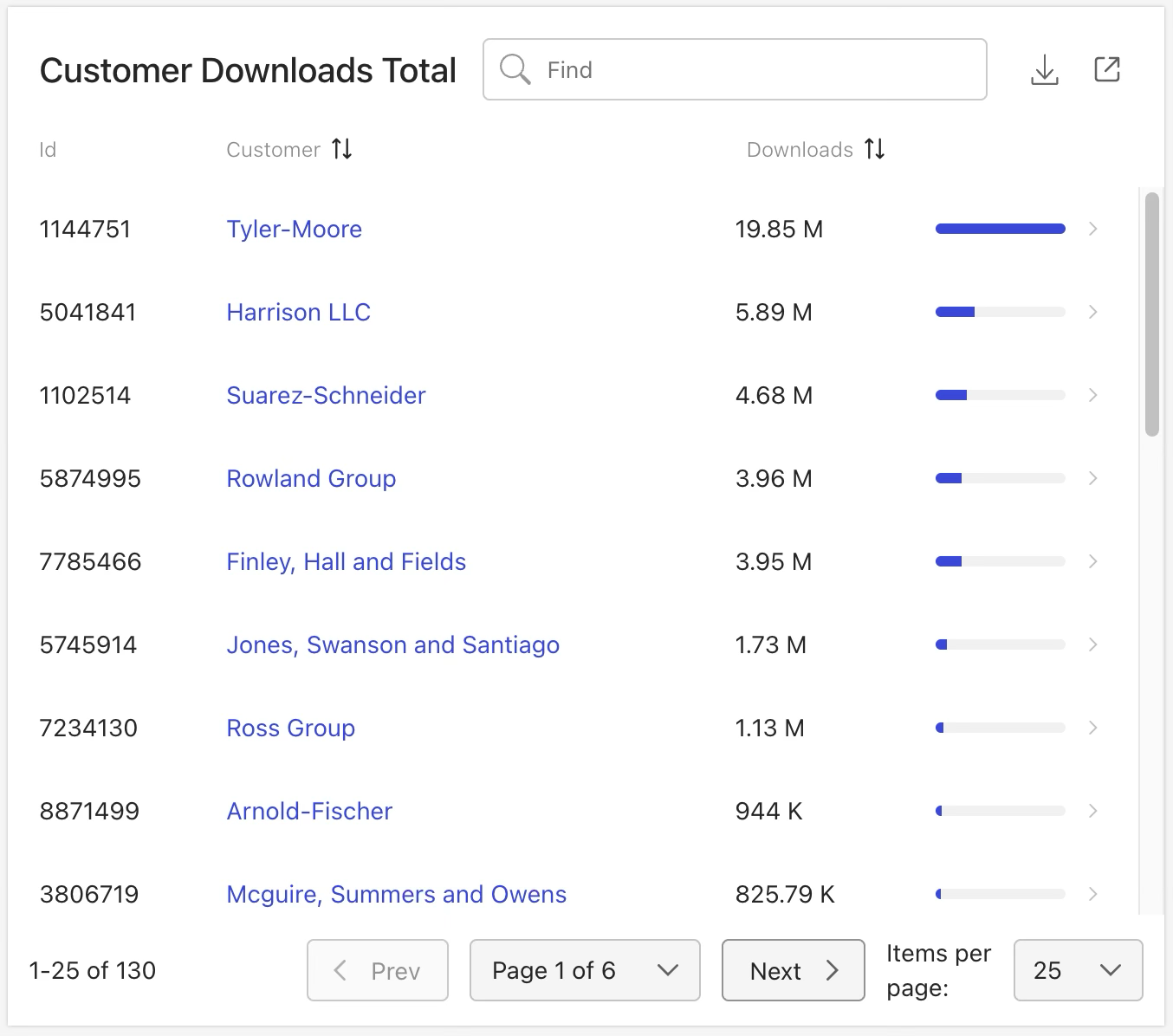Open the items per page dropdown
This screenshot has height=1036, width=1173.
(1078, 970)
